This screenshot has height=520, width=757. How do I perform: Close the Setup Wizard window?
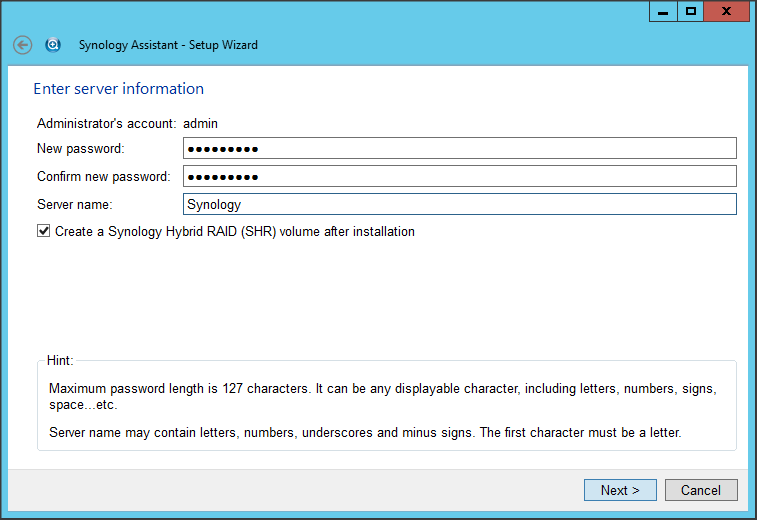[726, 12]
